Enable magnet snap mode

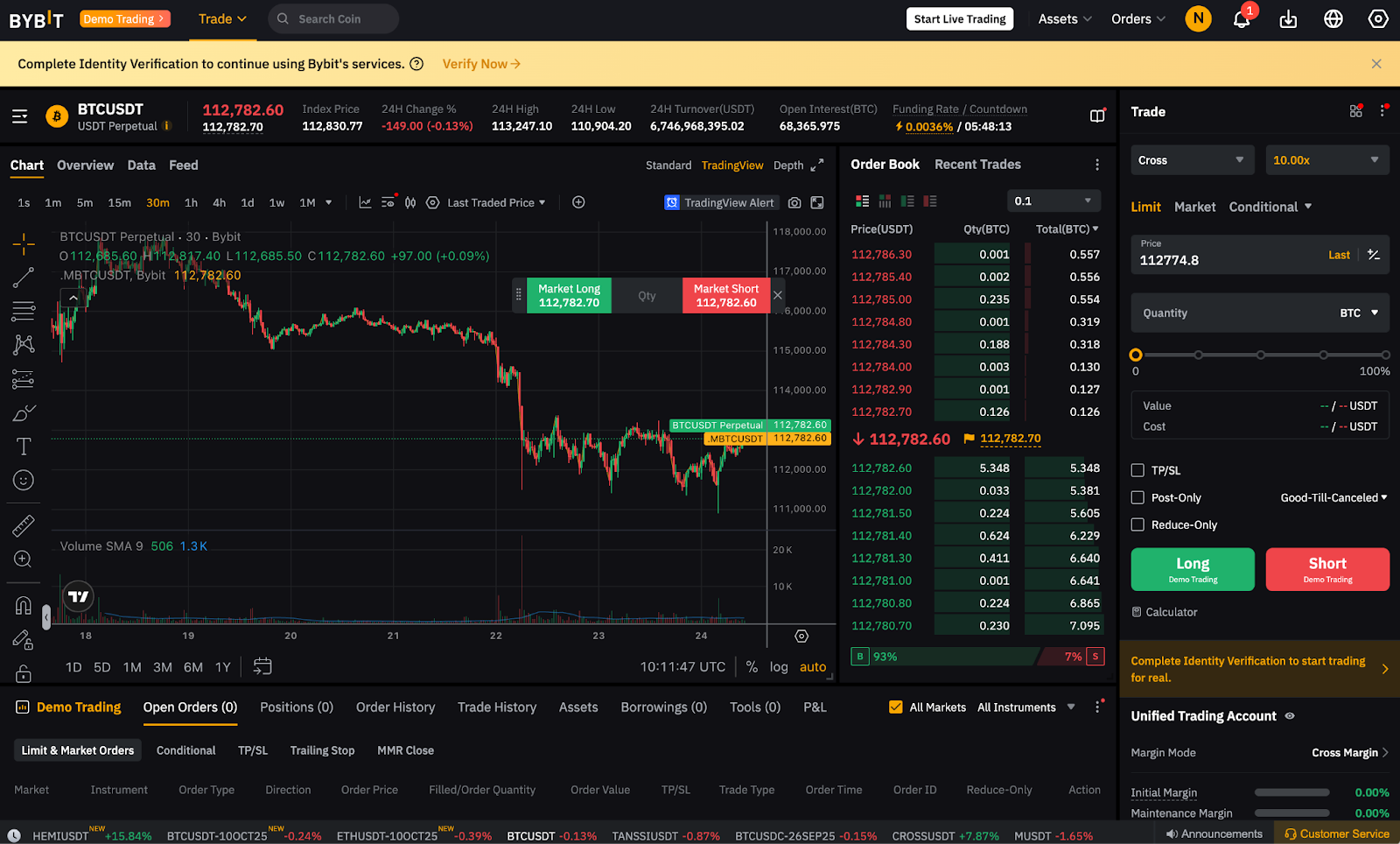tap(23, 604)
